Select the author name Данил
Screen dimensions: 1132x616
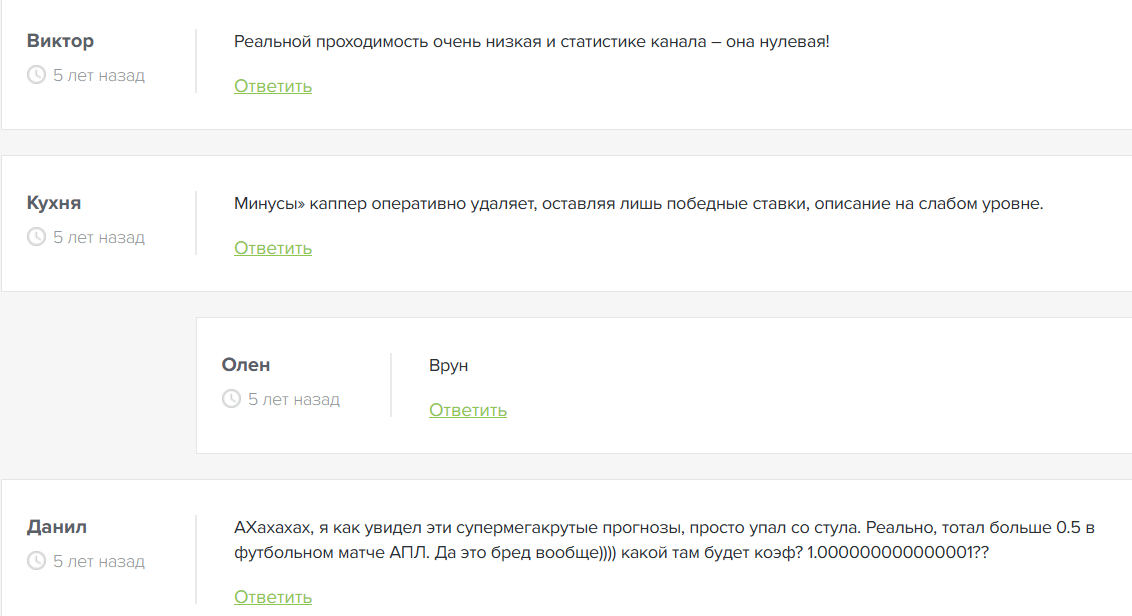[x=57, y=527]
